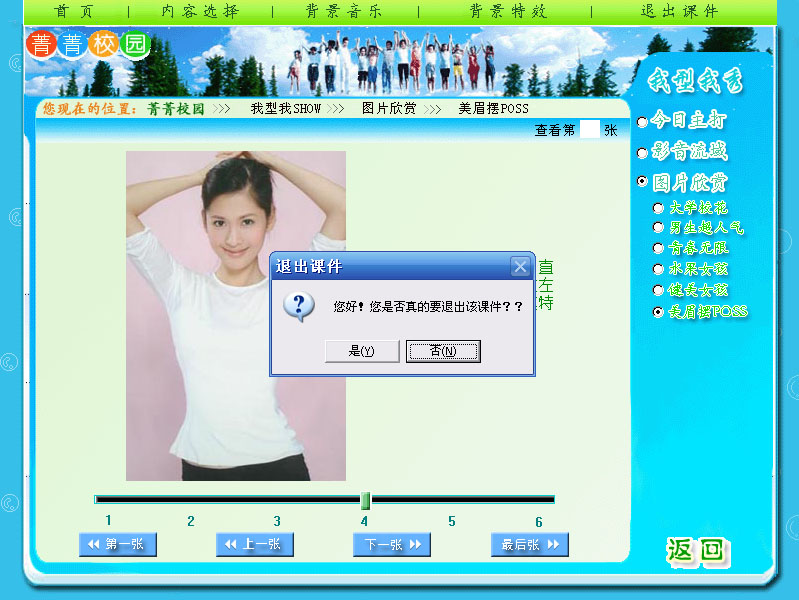Confirm exit by clicking 是(Y)
The height and width of the screenshot is (600, 799).
362,351
